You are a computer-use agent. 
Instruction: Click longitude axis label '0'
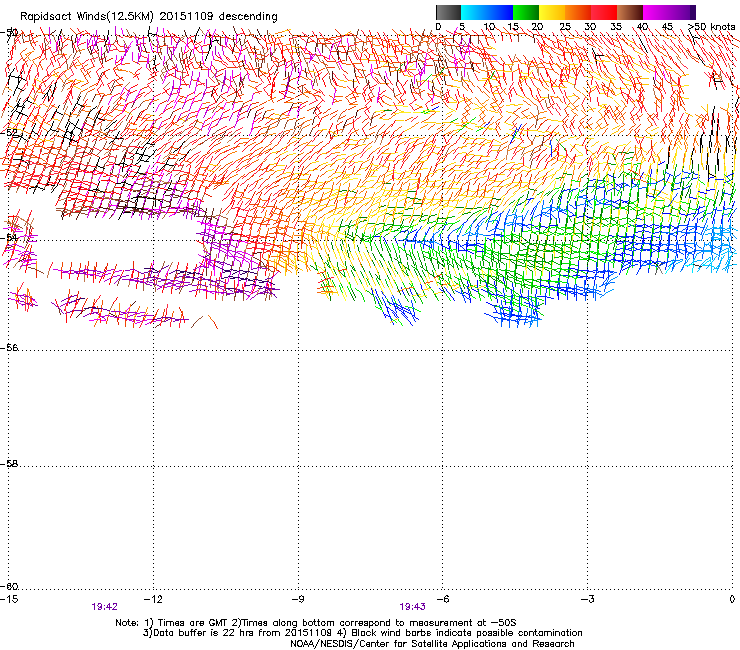(x=732, y=599)
